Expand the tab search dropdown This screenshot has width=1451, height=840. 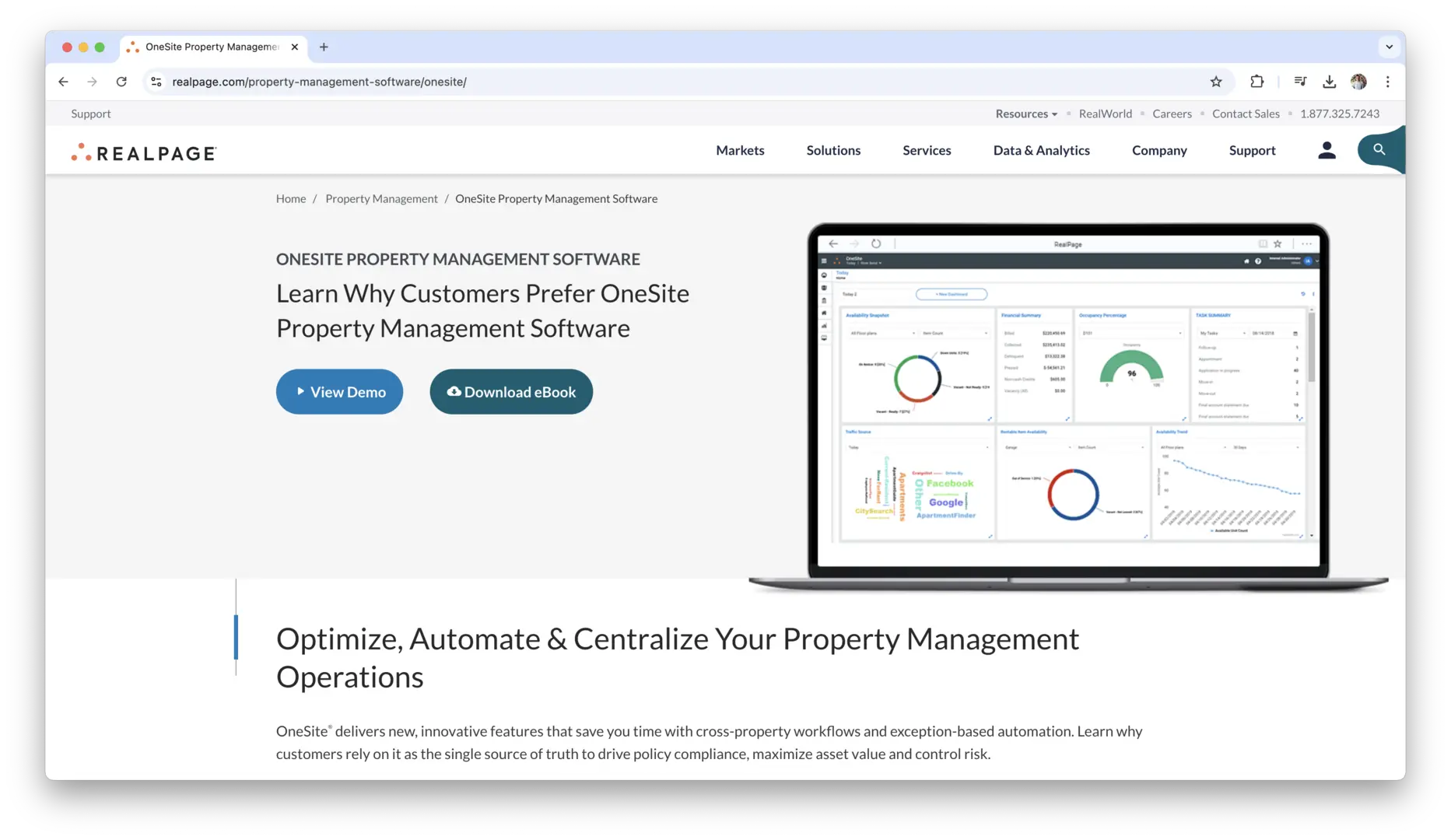pos(1389,47)
